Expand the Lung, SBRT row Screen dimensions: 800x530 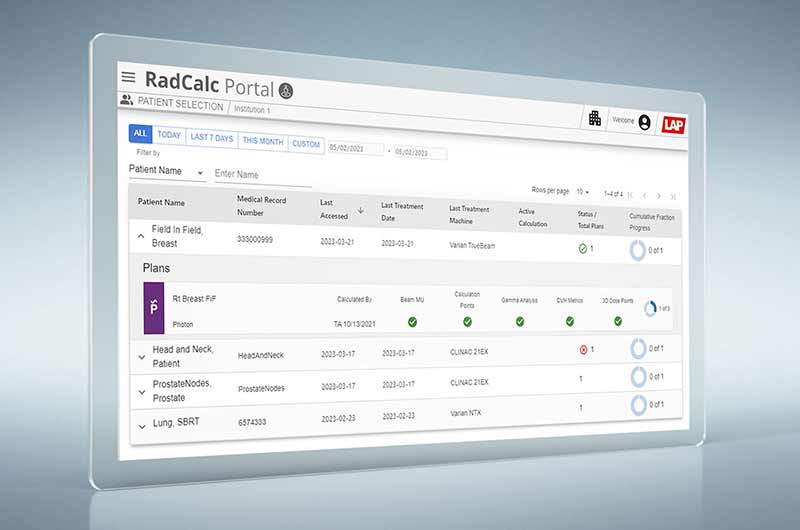142,426
